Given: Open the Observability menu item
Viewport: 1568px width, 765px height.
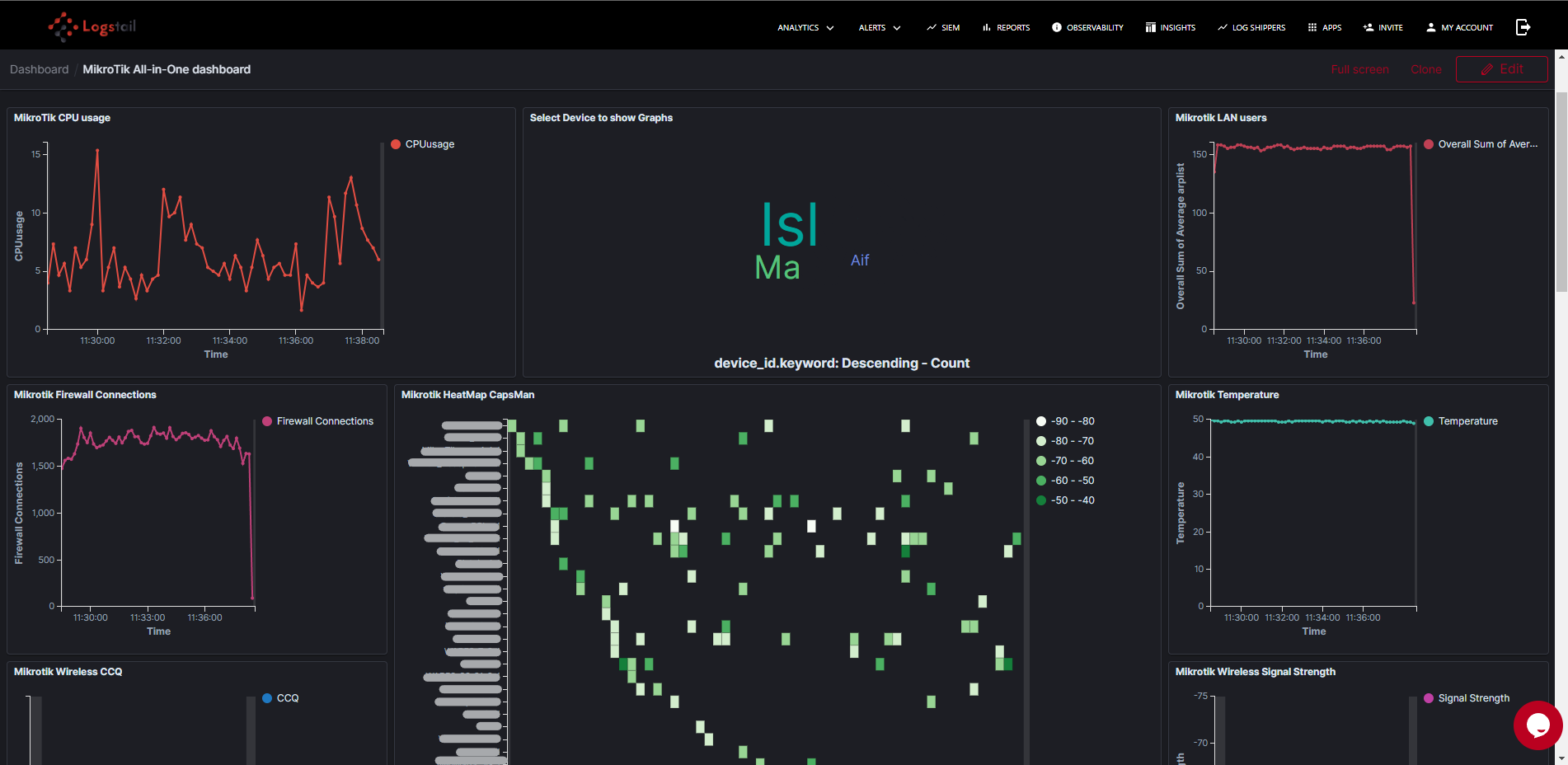Looking at the screenshot, I should click(1087, 27).
